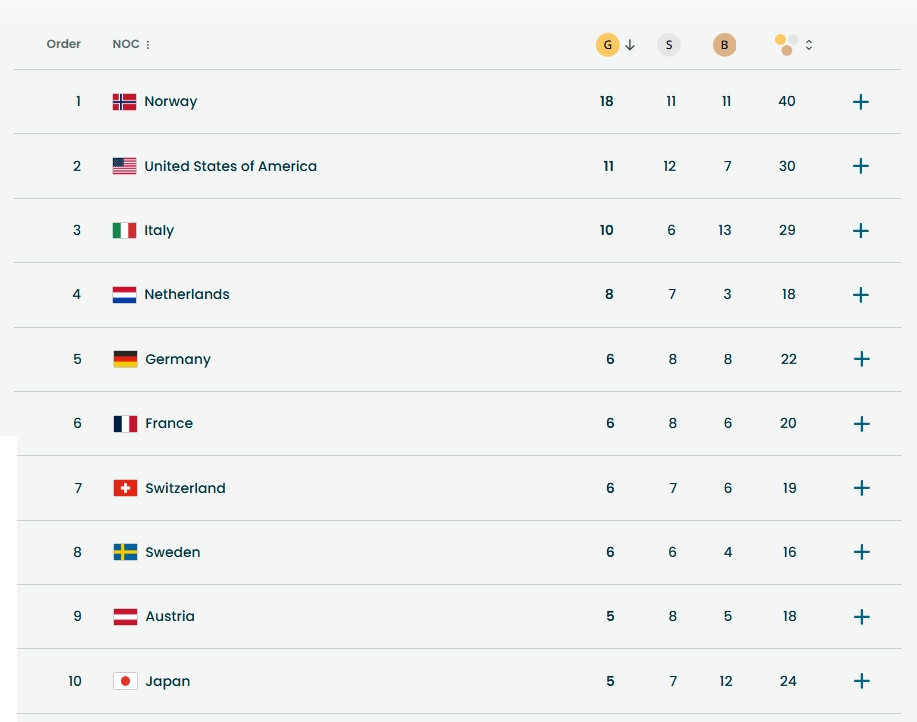Click the Switzerland flag icon
This screenshot has width=917, height=722.
pyautogui.click(x=125, y=488)
